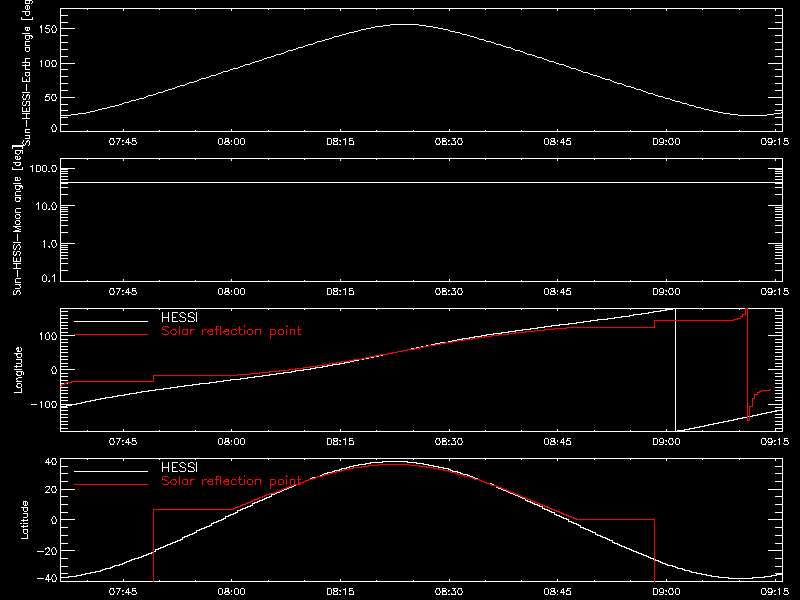Image resolution: width=800 pixels, height=600 pixels.
Task: Click 08:30 time label under Earth angle plot
Action: point(449,142)
